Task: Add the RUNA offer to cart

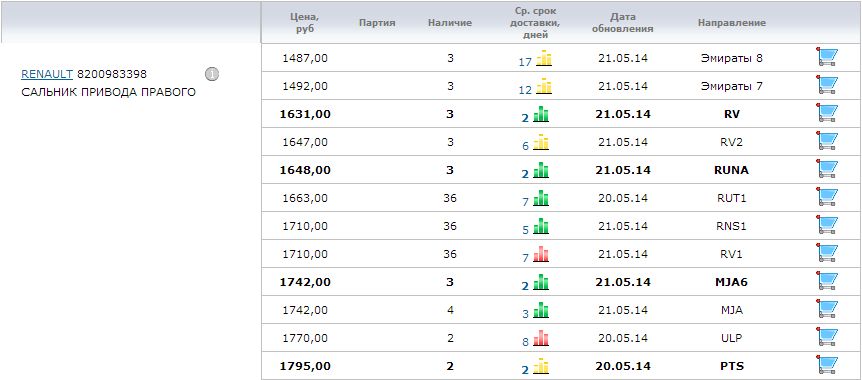Action: (827, 169)
